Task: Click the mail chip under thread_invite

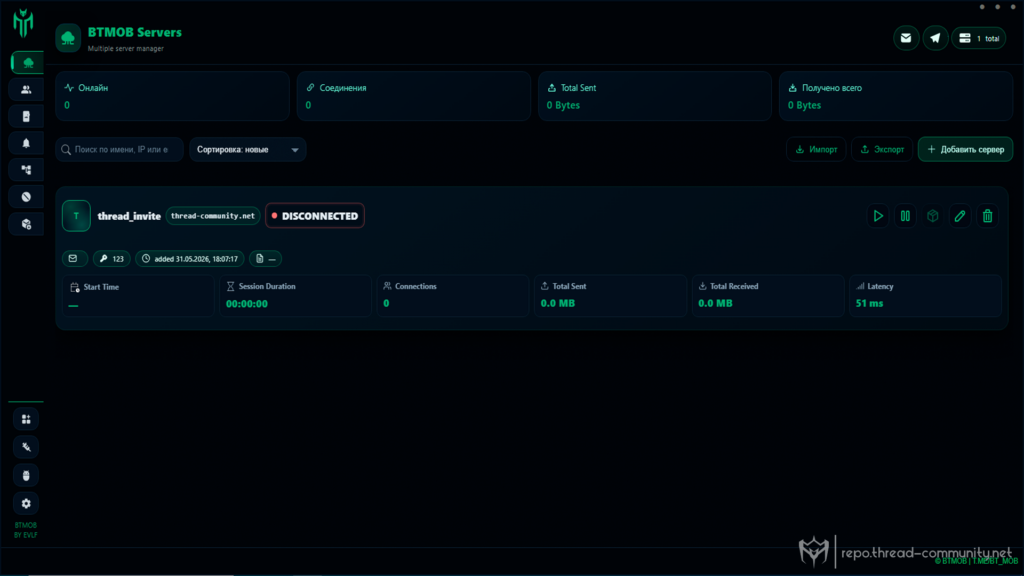Action: click(74, 259)
